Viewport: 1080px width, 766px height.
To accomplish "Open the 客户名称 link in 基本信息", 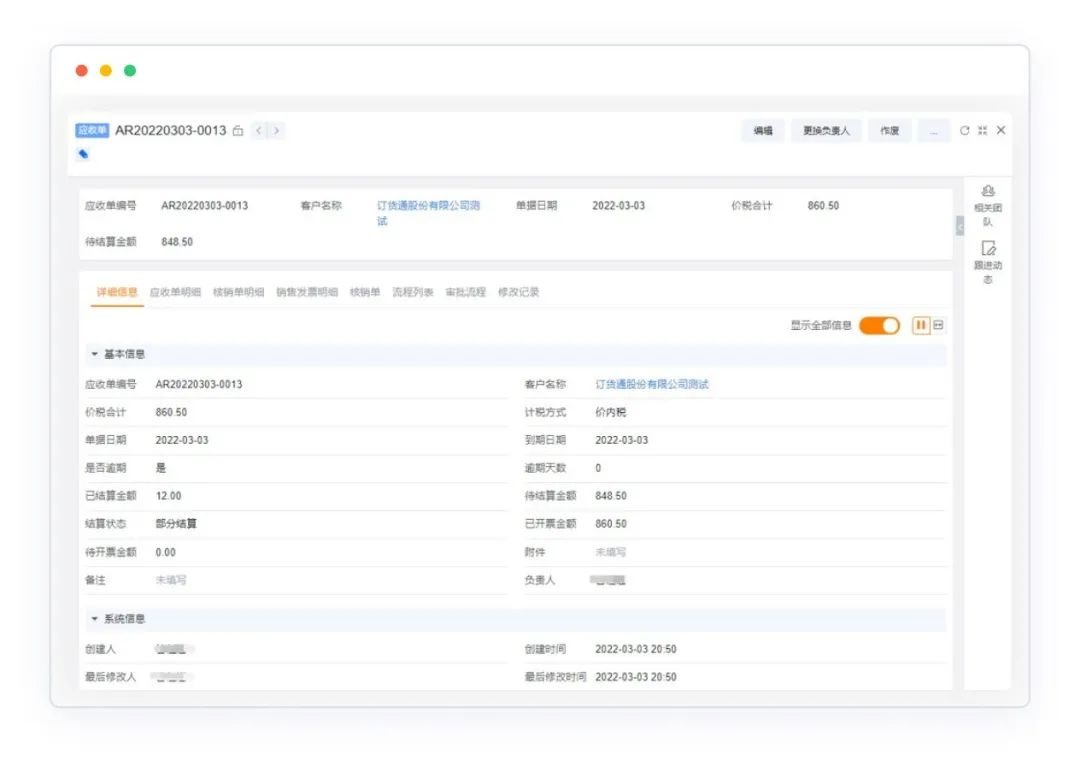I will click(x=652, y=384).
